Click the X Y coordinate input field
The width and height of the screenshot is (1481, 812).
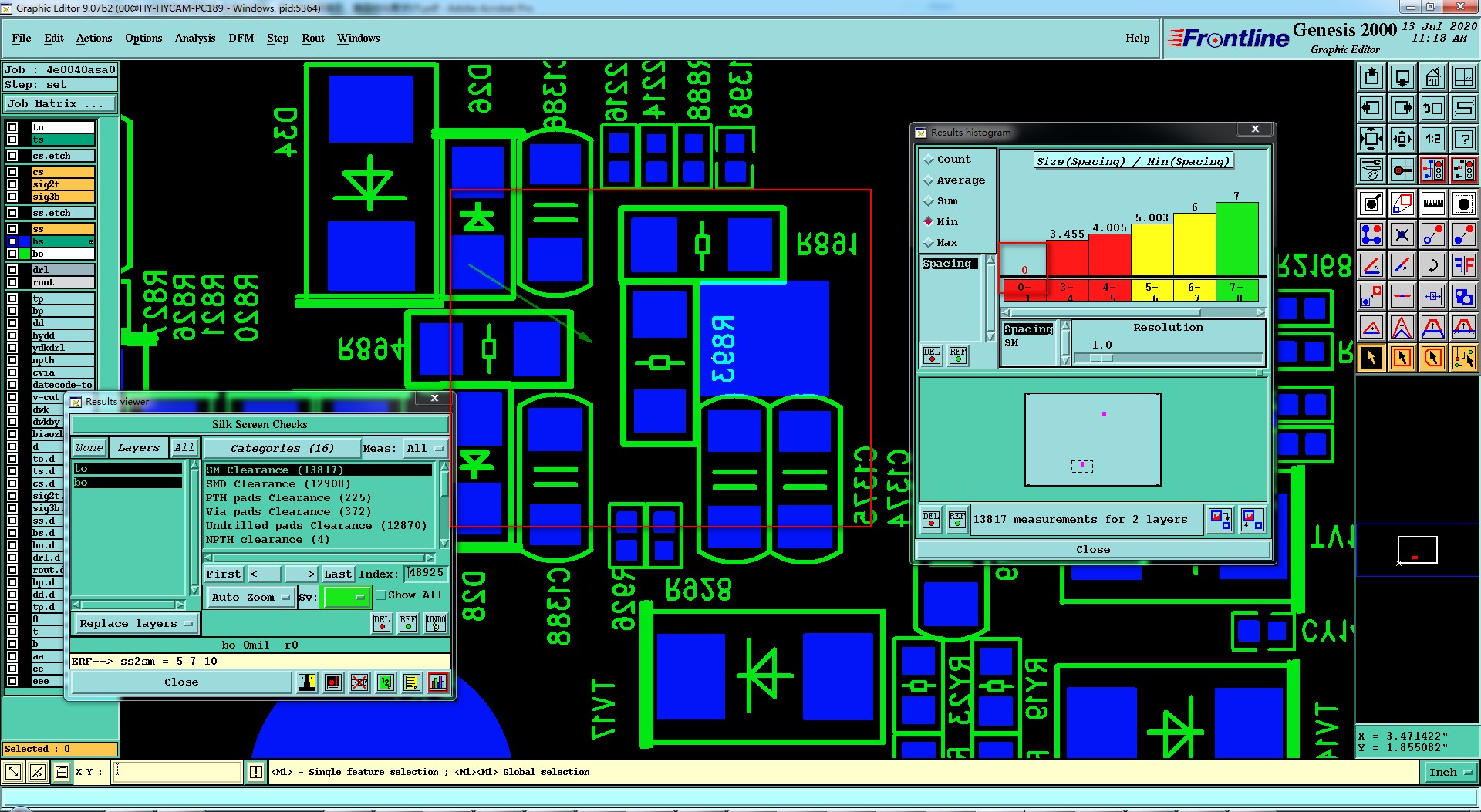point(177,771)
